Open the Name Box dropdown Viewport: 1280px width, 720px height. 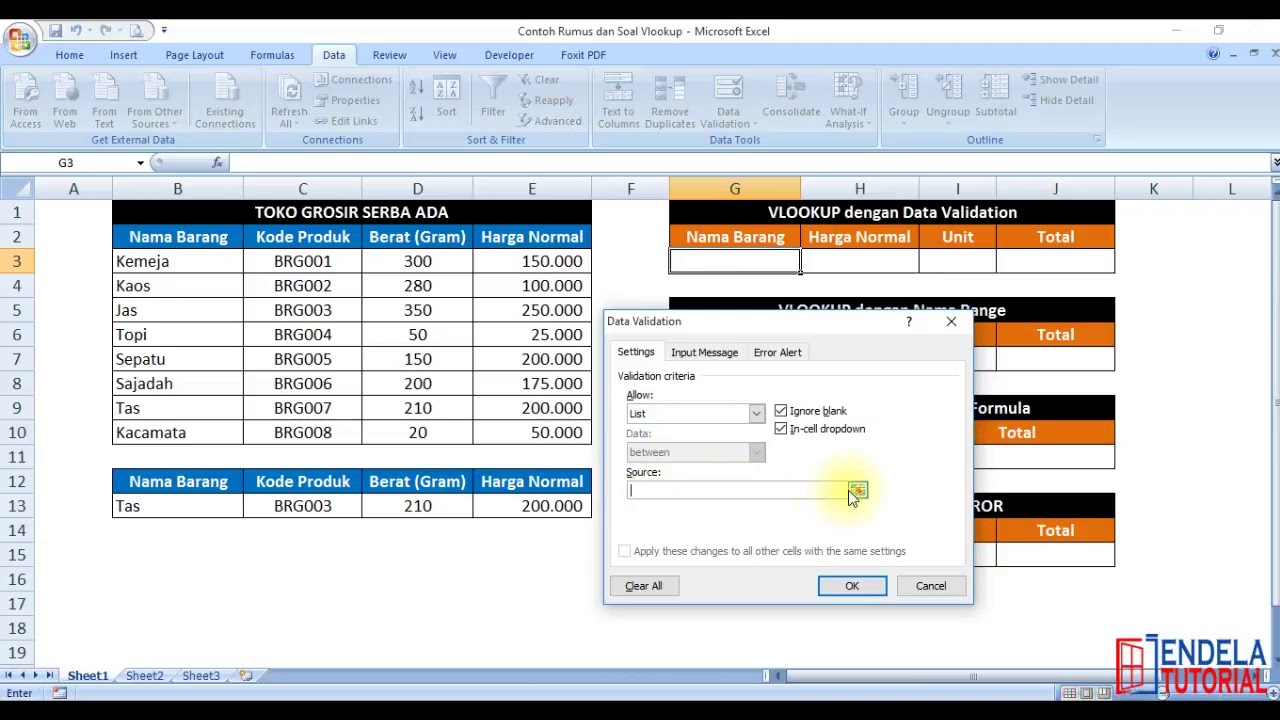point(140,163)
